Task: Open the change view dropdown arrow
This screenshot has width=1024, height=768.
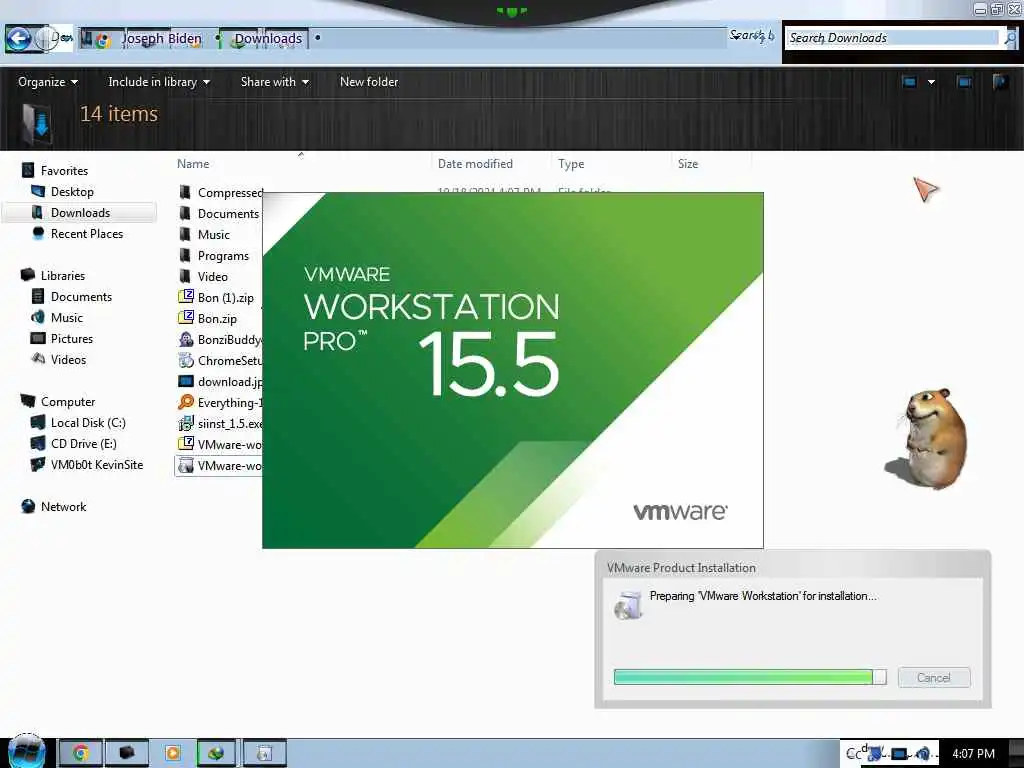Action: [931, 82]
